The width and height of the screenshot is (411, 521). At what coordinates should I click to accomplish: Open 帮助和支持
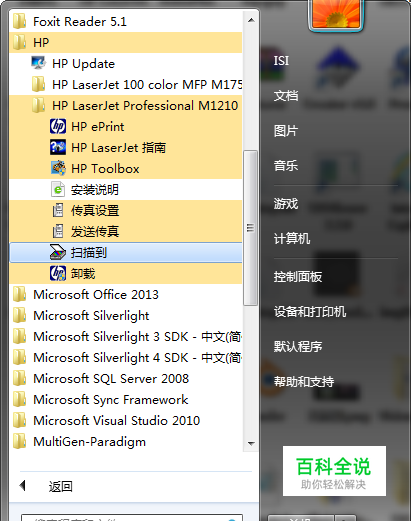304,381
